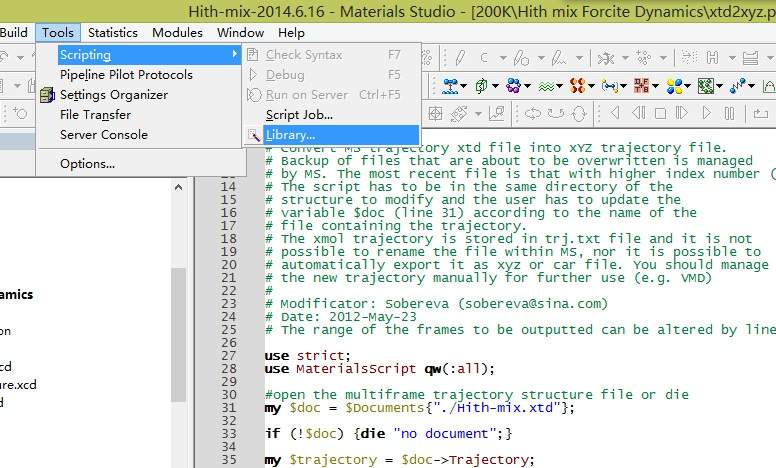Open the green box Amorphous Cell module icon

pyautogui.click(x=481, y=86)
